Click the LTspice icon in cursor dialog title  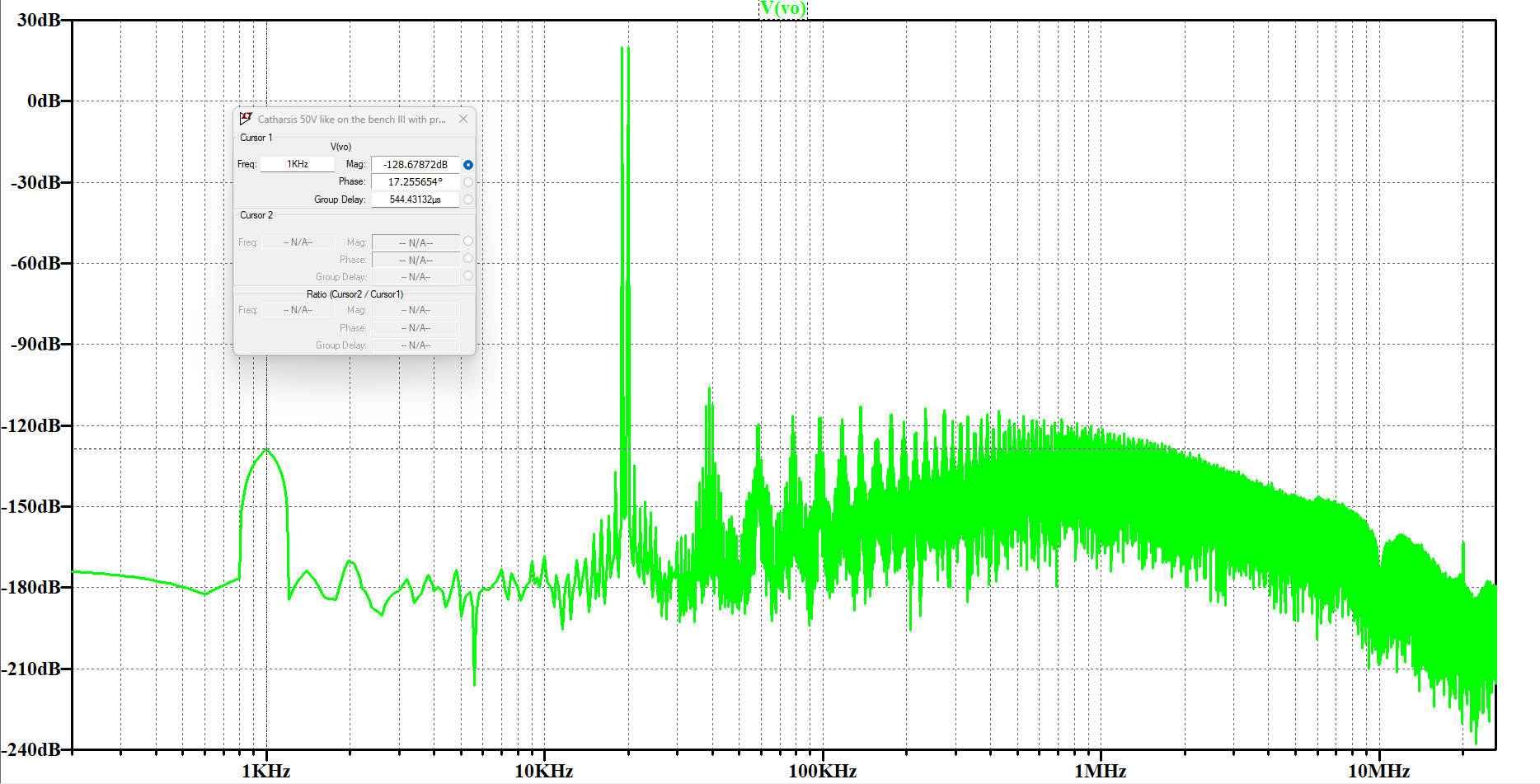pyautogui.click(x=246, y=119)
